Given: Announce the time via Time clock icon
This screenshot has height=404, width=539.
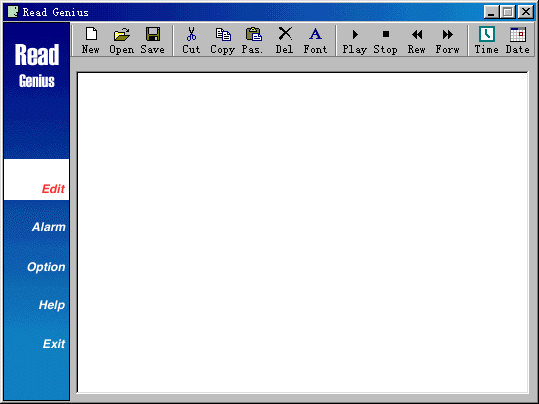Looking at the screenshot, I should [487, 41].
